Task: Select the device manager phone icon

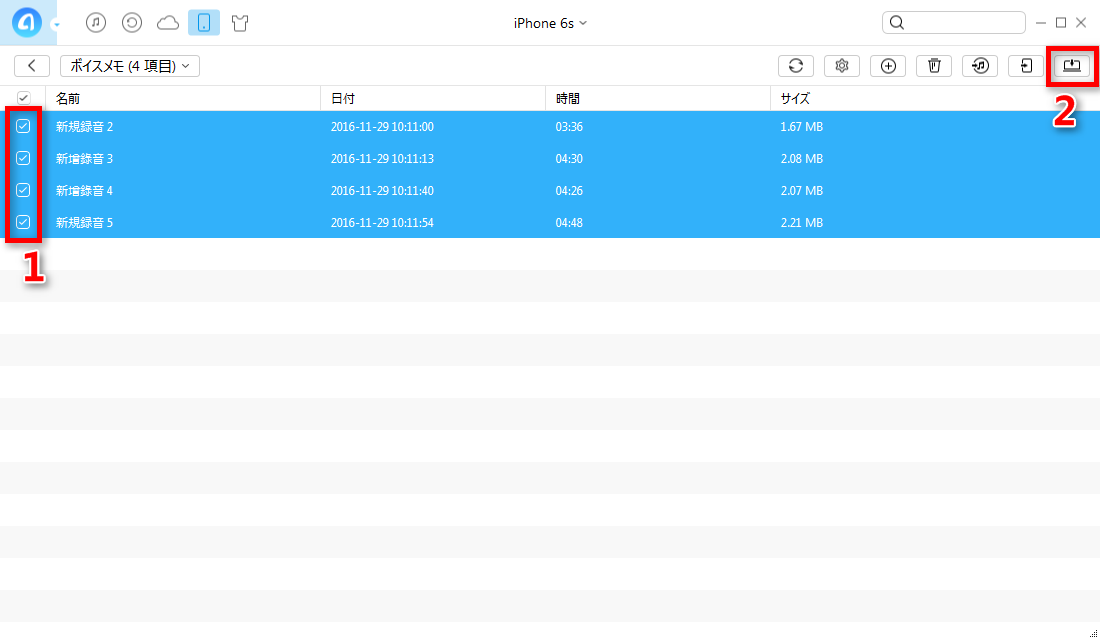Action: pos(204,22)
